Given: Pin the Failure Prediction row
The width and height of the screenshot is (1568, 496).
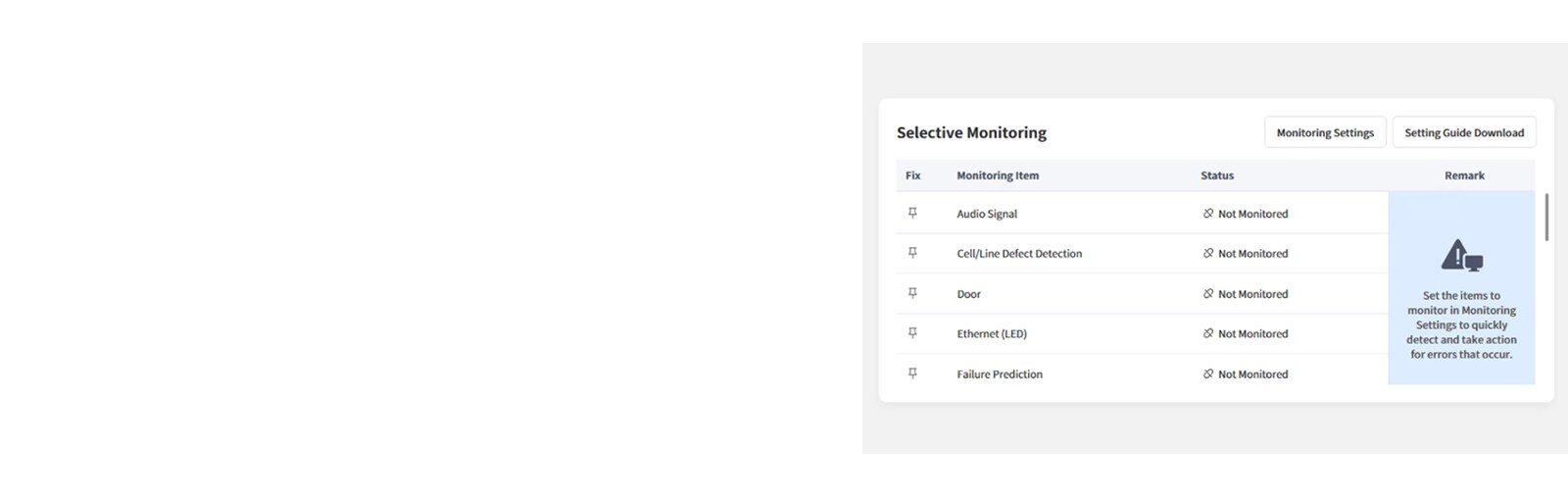Looking at the screenshot, I should (912, 373).
